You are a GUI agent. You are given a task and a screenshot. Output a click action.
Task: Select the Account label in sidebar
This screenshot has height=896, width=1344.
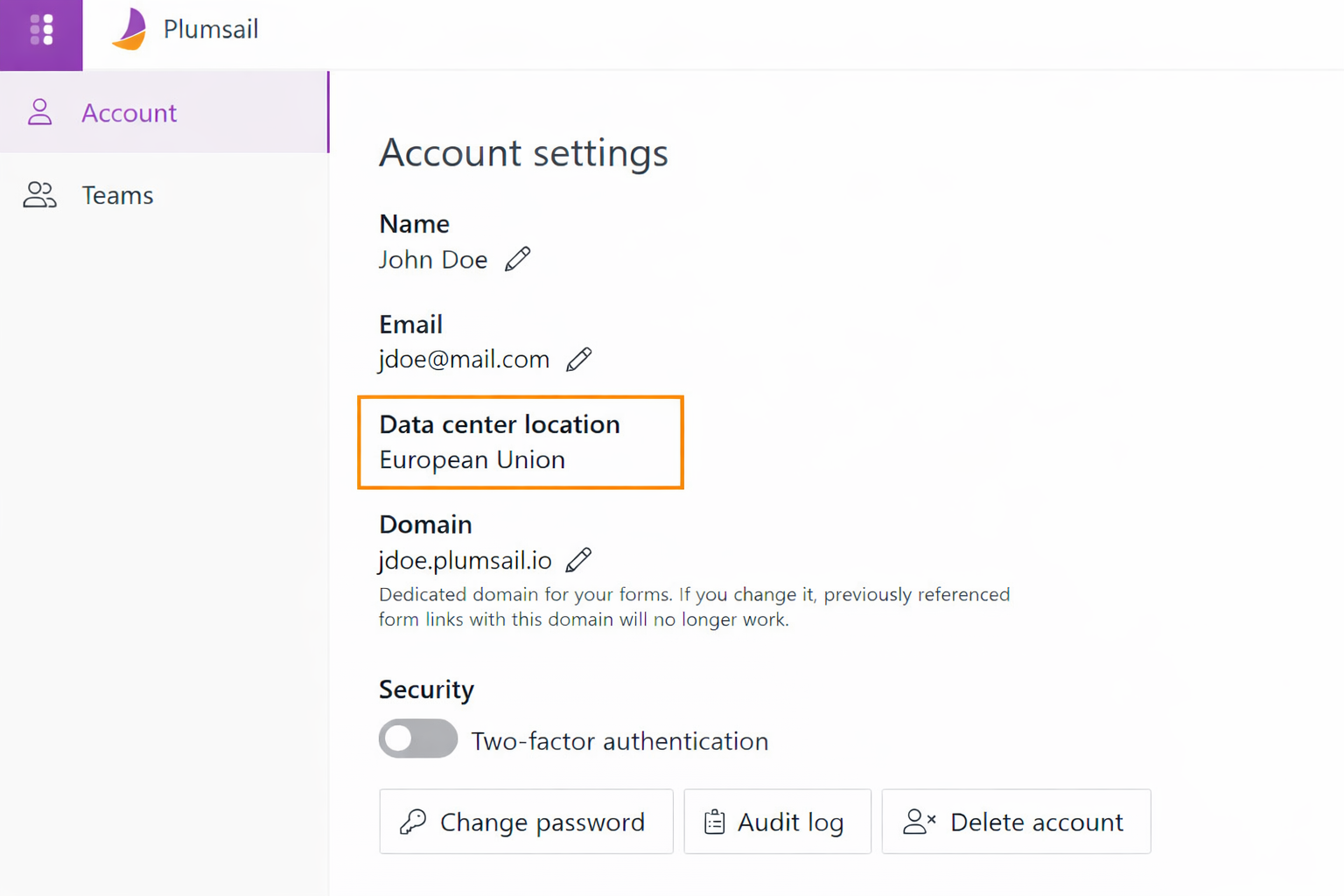(129, 113)
